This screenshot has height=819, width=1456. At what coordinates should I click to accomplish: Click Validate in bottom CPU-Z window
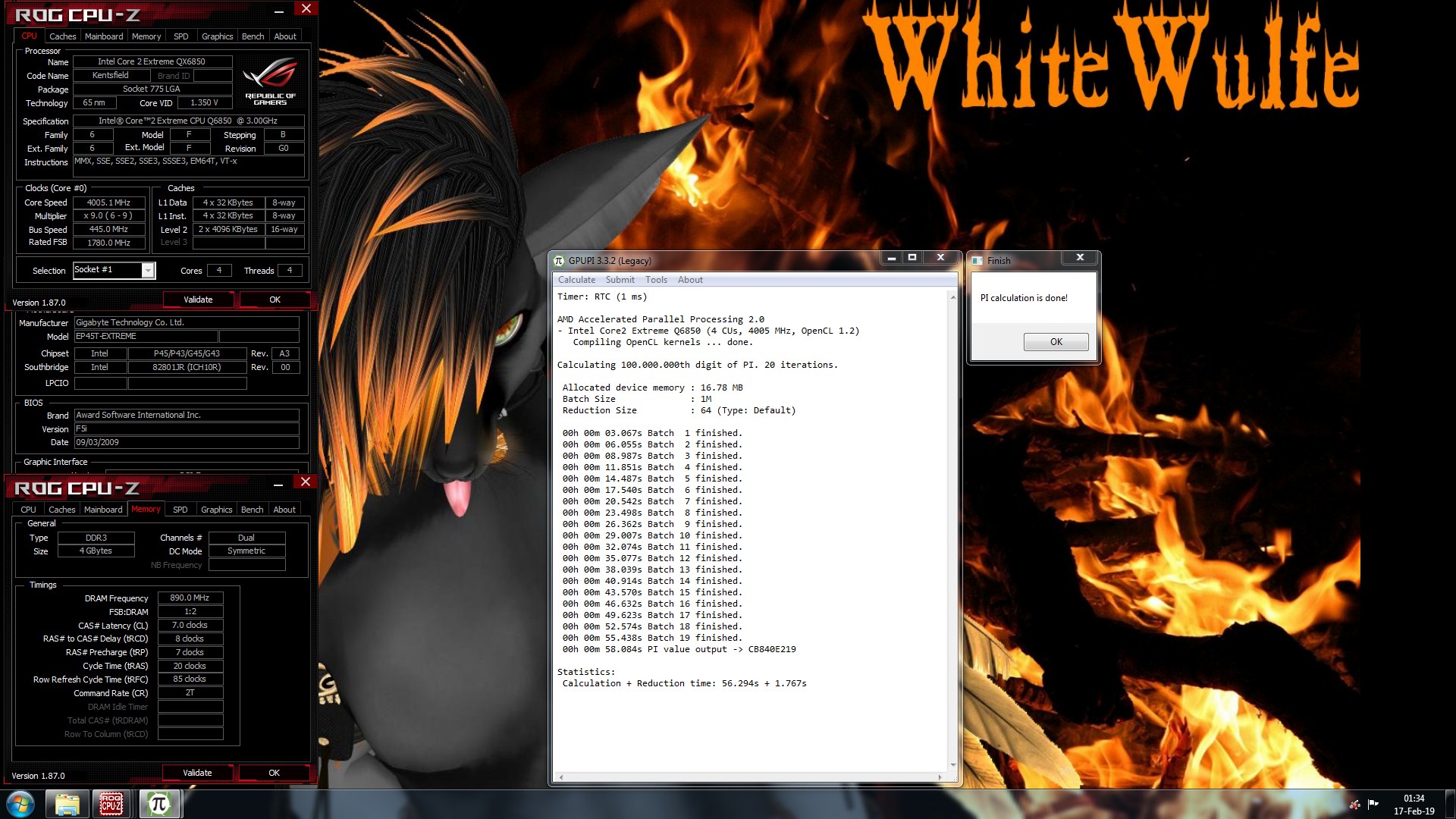pos(197,773)
